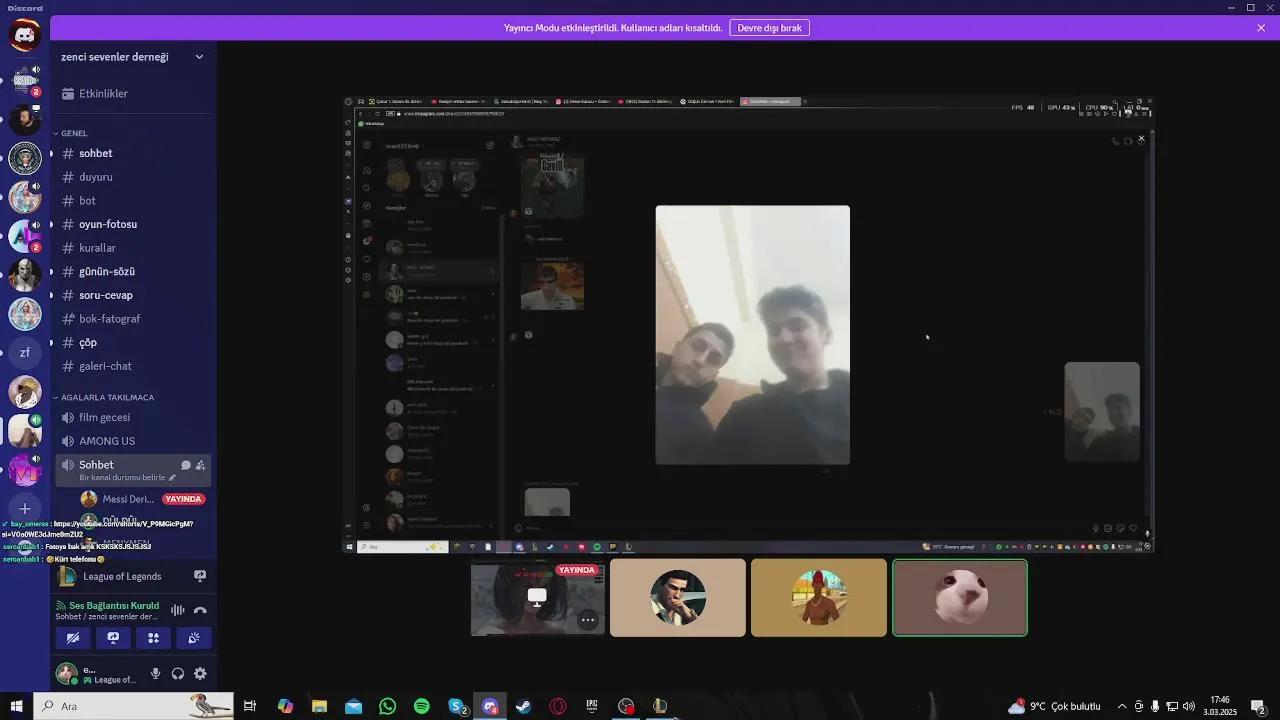Viewport: 1280px width, 720px height.
Task: Open Mail app from the taskbar
Action: click(x=353, y=706)
